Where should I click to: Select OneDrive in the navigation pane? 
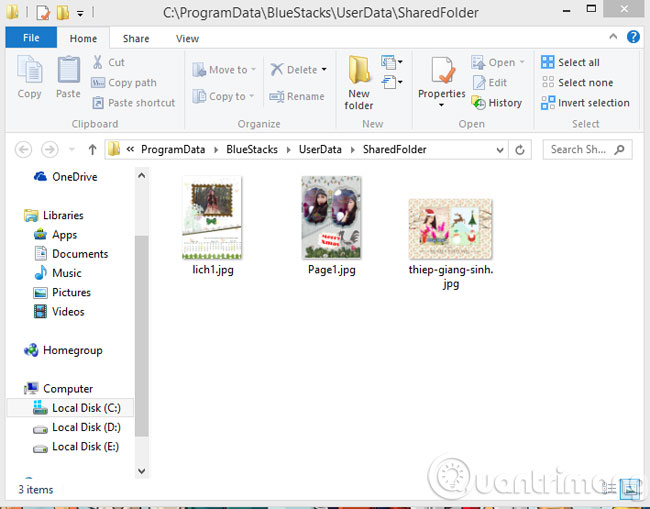pyautogui.click(x=65, y=177)
